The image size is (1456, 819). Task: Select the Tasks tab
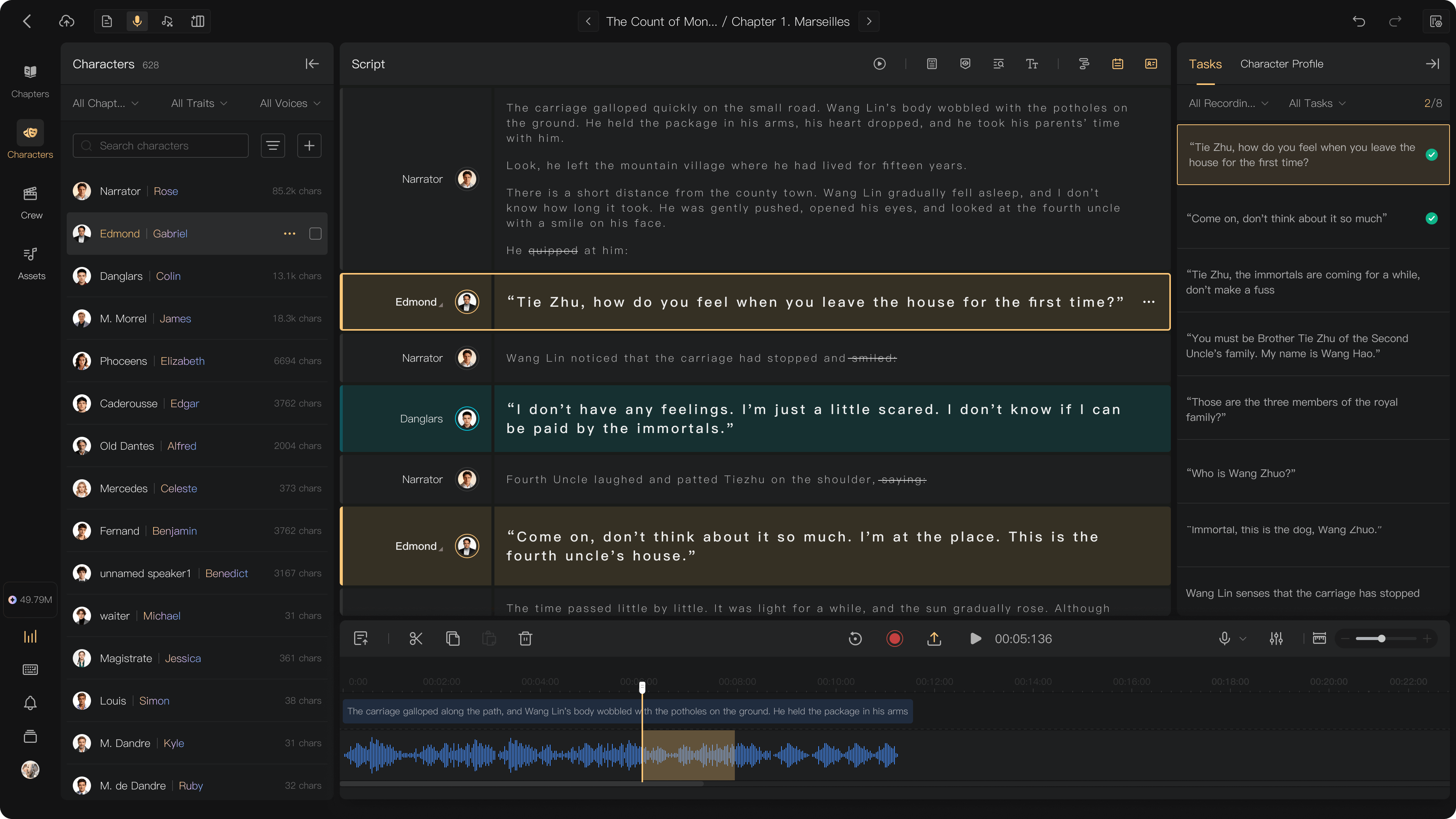click(1205, 64)
